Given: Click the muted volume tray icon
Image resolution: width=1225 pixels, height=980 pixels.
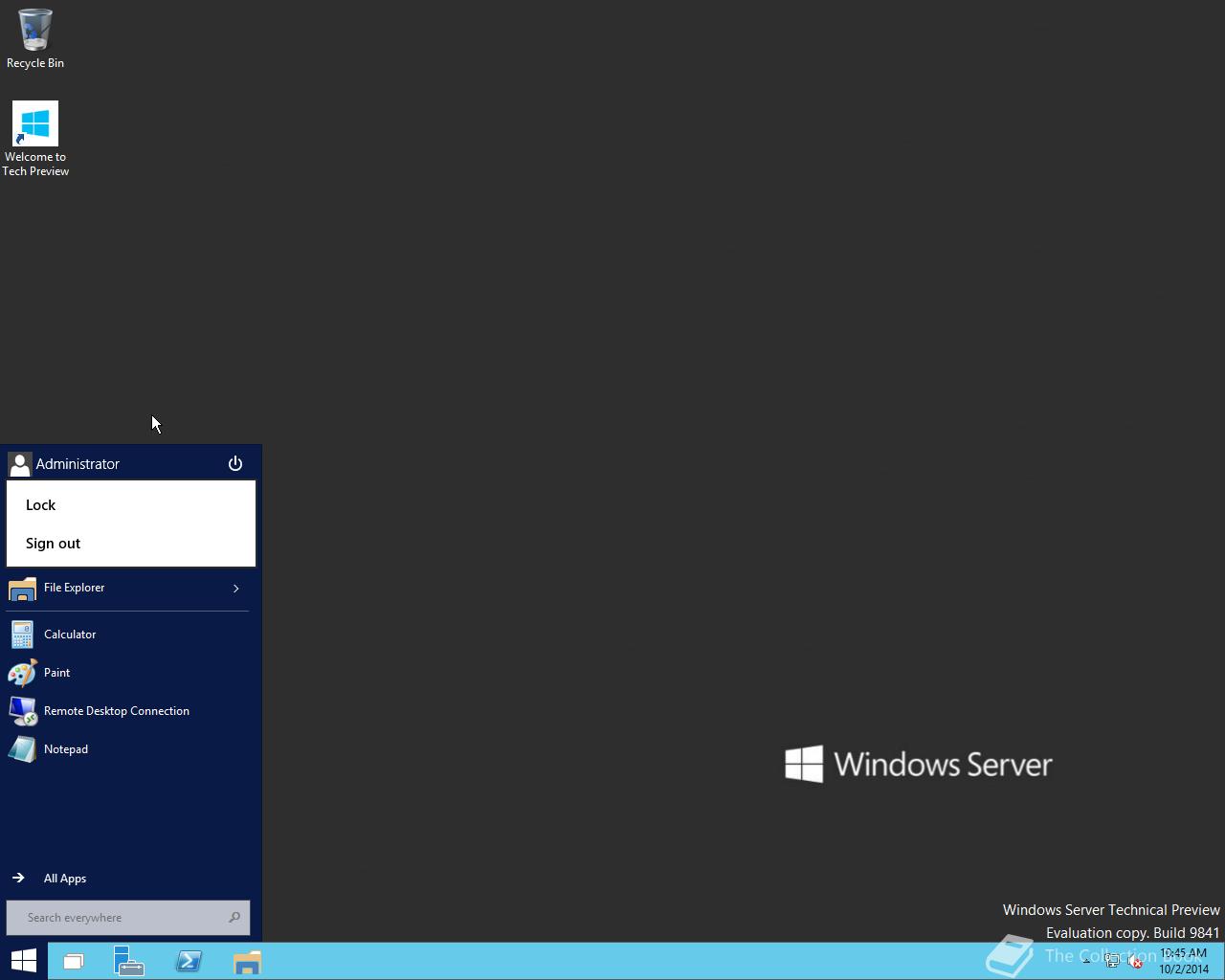Looking at the screenshot, I should coord(1136,962).
